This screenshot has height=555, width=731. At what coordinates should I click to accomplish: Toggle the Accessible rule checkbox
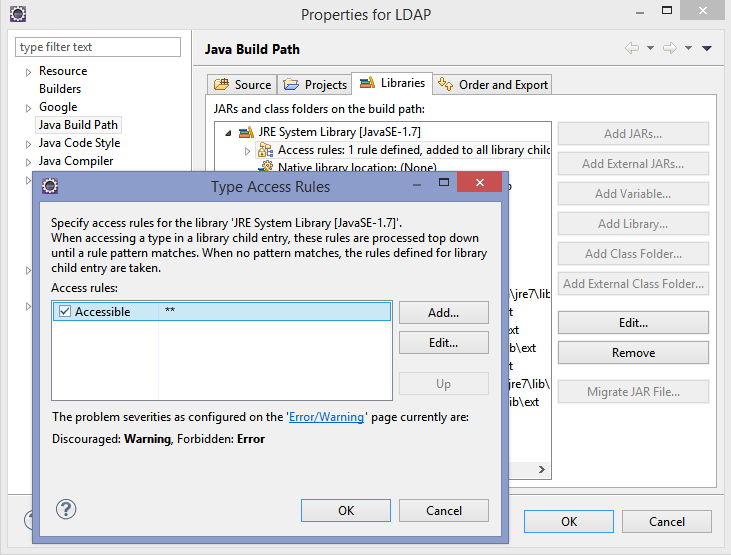pyautogui.click(x=65, y=311)
